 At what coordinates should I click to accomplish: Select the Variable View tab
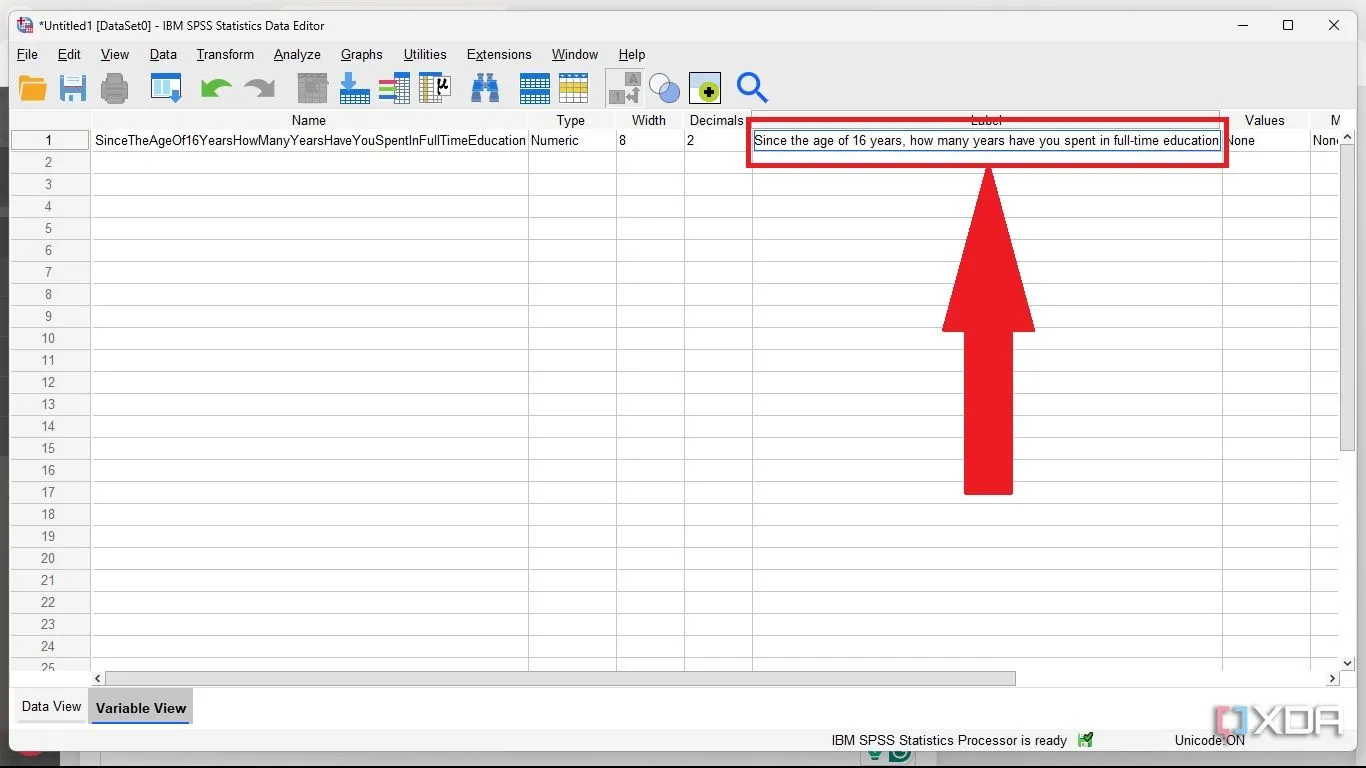141,707
